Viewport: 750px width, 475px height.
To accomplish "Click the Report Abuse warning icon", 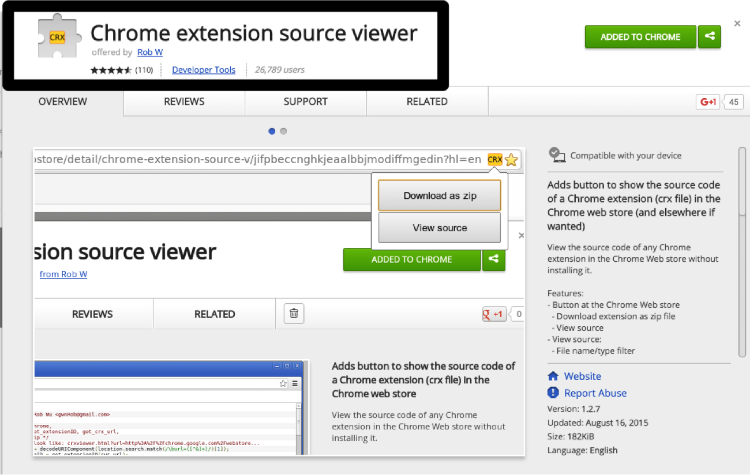I will pos(554,393).
